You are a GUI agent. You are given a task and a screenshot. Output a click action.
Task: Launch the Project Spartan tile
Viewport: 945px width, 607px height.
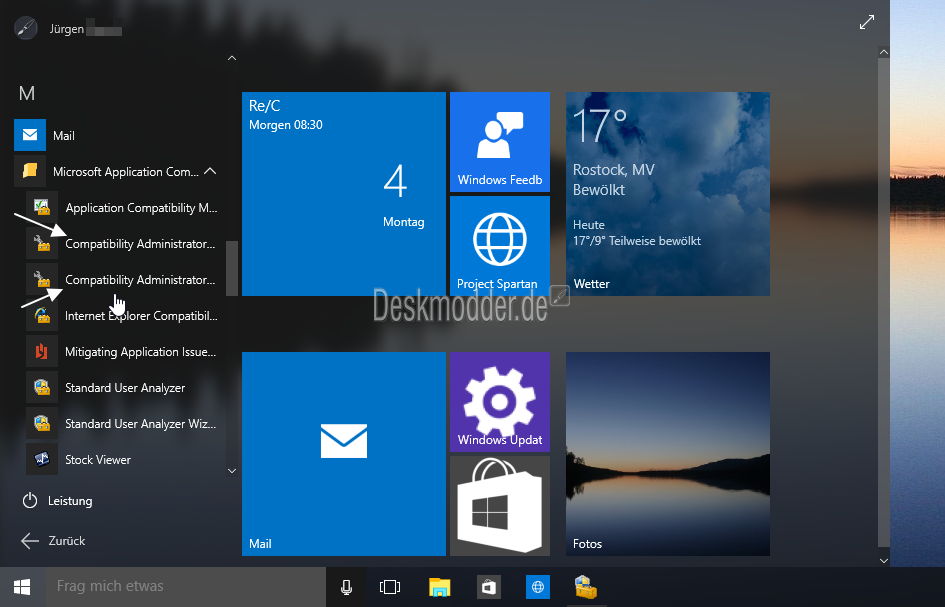[x=499, y=245]
